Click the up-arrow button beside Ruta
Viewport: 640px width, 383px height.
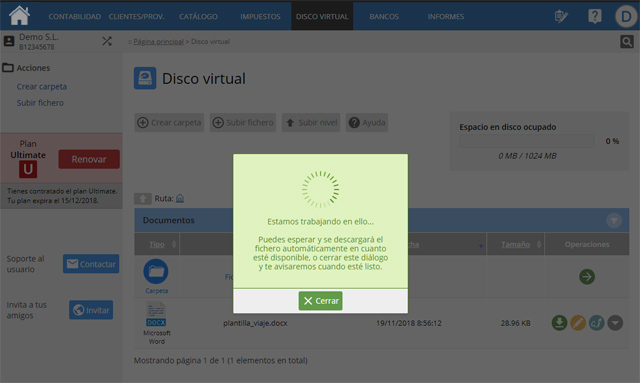tap(143, 199)
